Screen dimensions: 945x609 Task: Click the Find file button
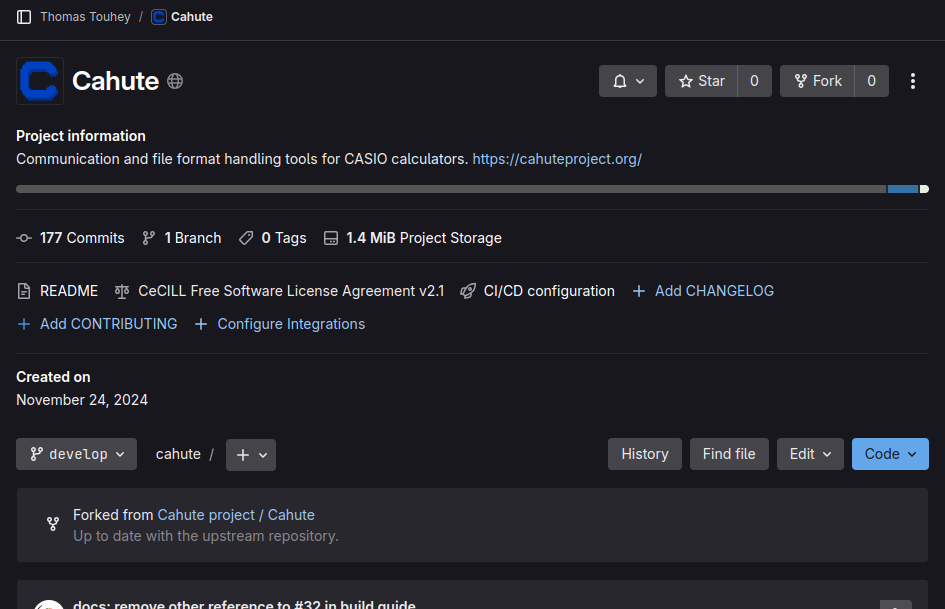click(x=729, y=454)
